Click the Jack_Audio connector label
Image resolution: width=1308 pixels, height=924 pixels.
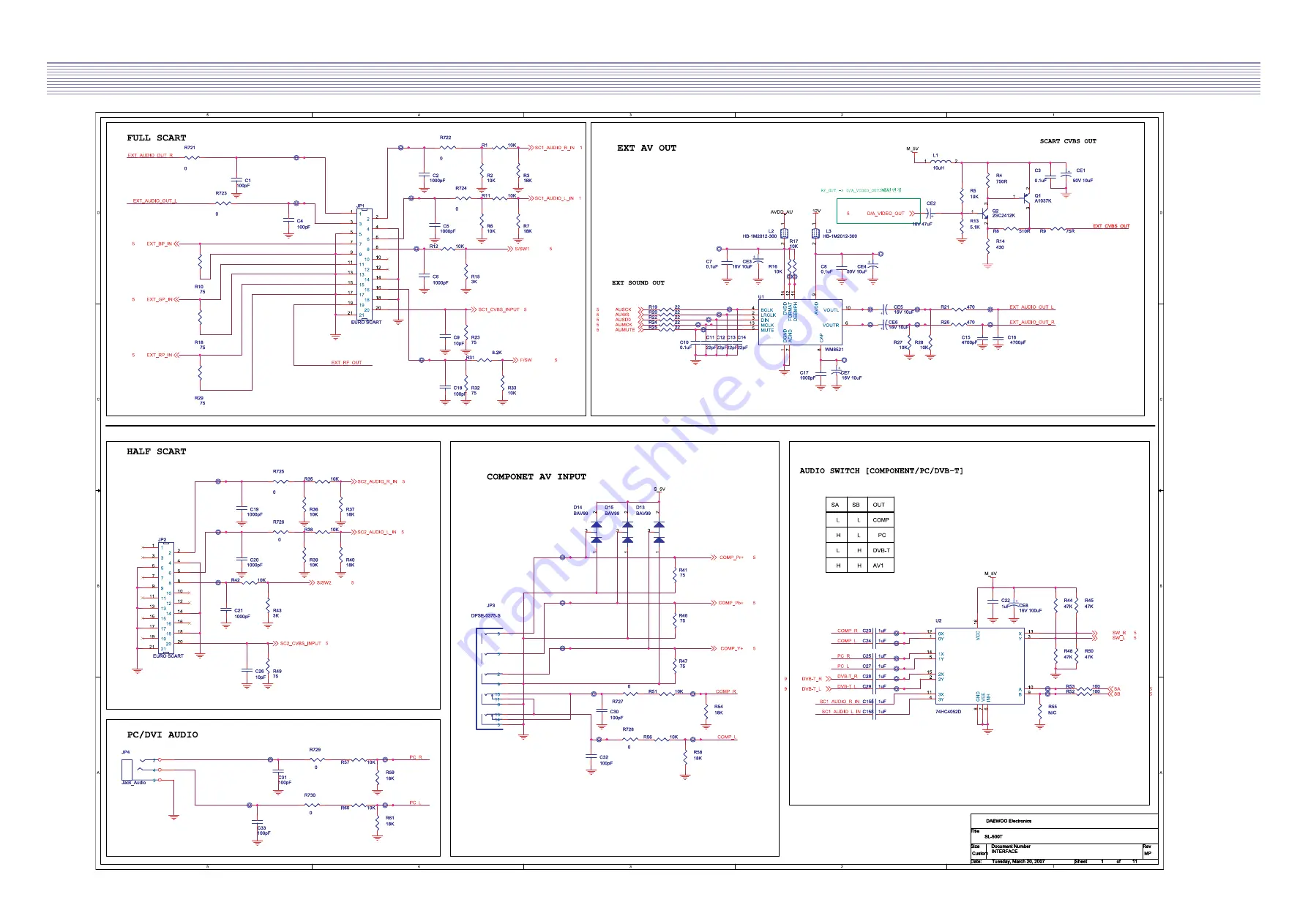coord(133,783)
